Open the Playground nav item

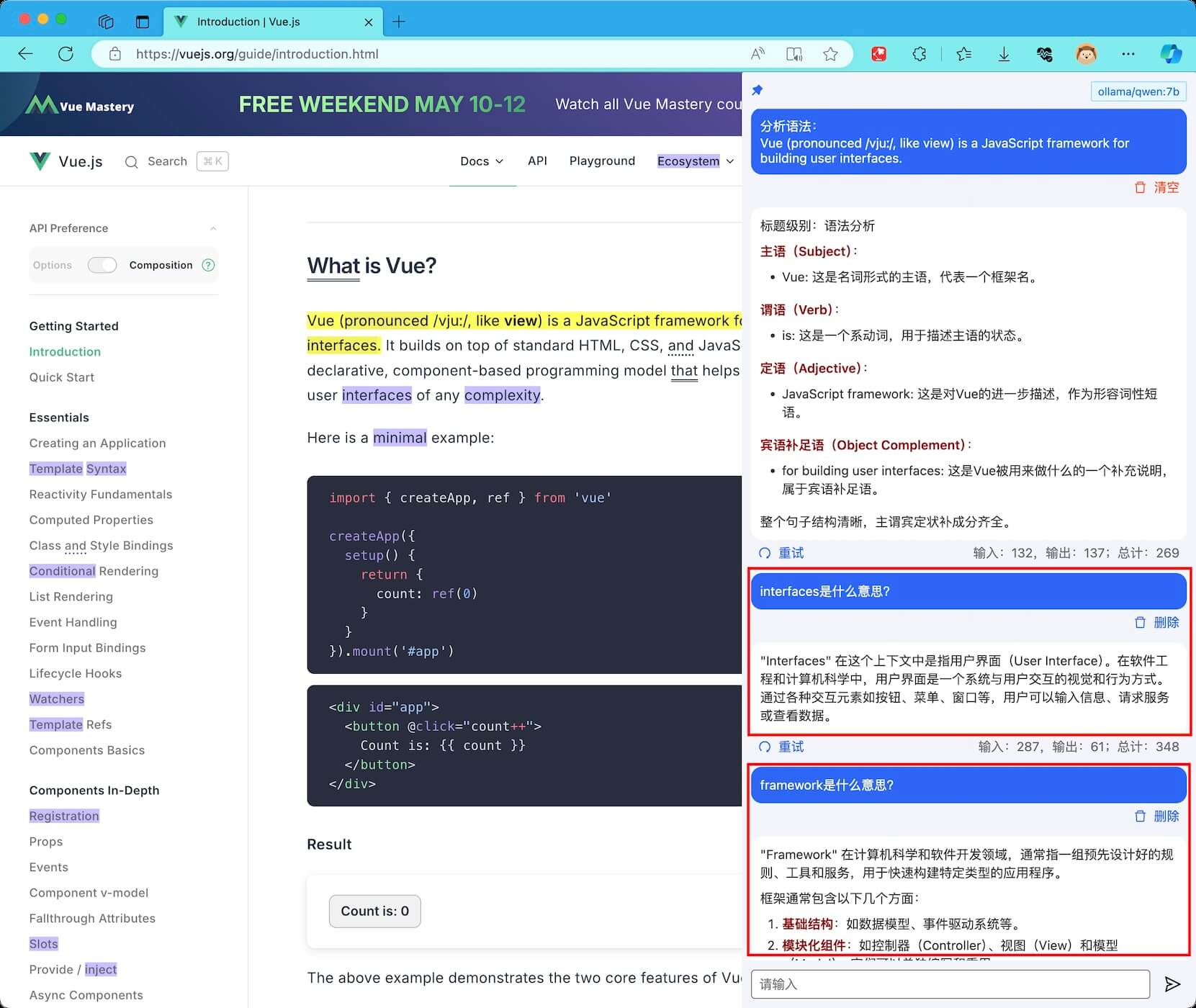(602, 161)
